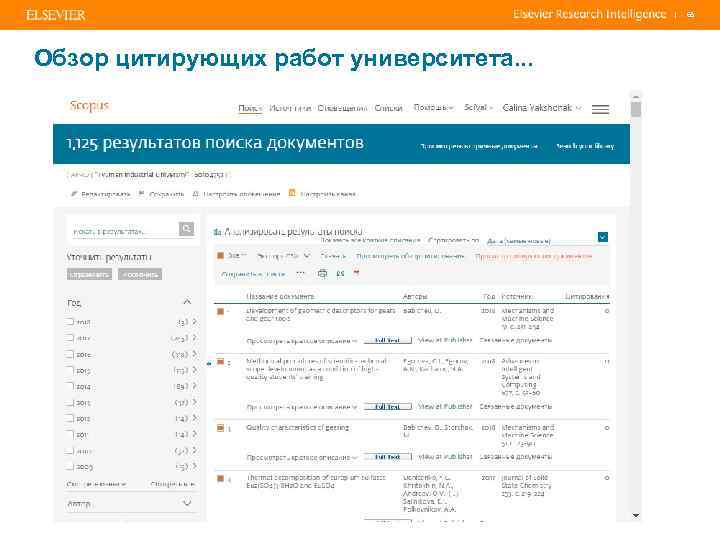Viewport: 720px width, 540px height.
Task: Click the scrollbar down arrow
Action: (x=636, y=516)
